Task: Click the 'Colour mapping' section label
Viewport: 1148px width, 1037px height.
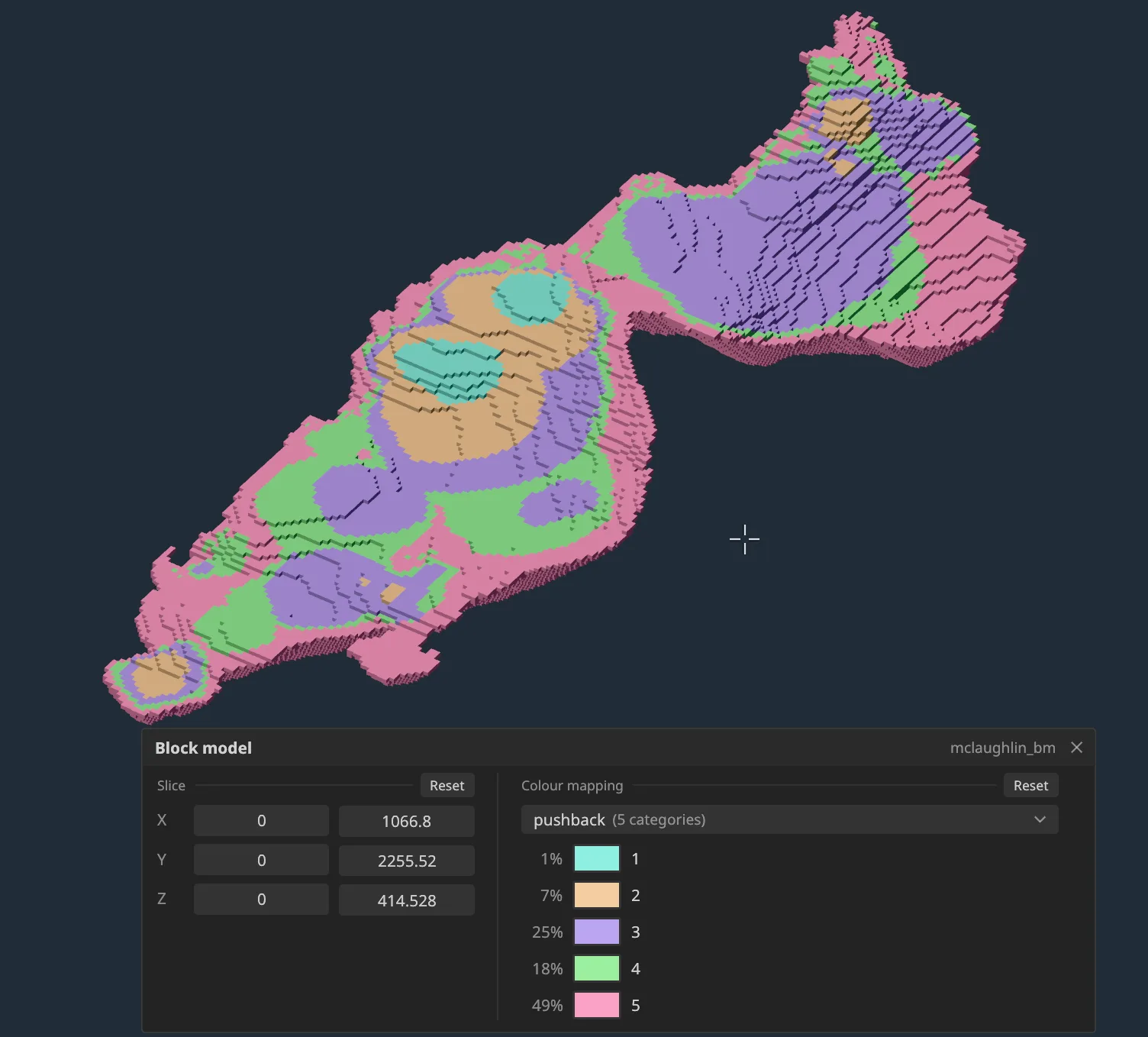Action: pyautogui.click(x=572, y=786)
